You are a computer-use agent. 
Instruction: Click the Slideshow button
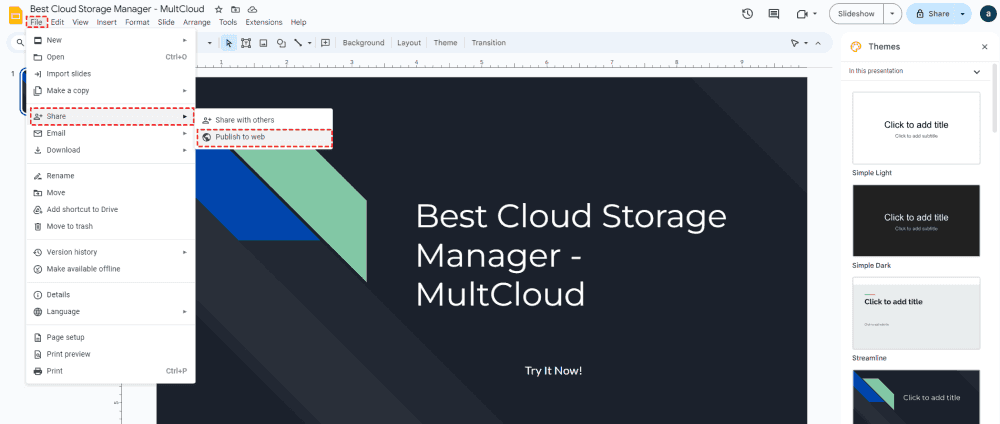click(856, 14)
